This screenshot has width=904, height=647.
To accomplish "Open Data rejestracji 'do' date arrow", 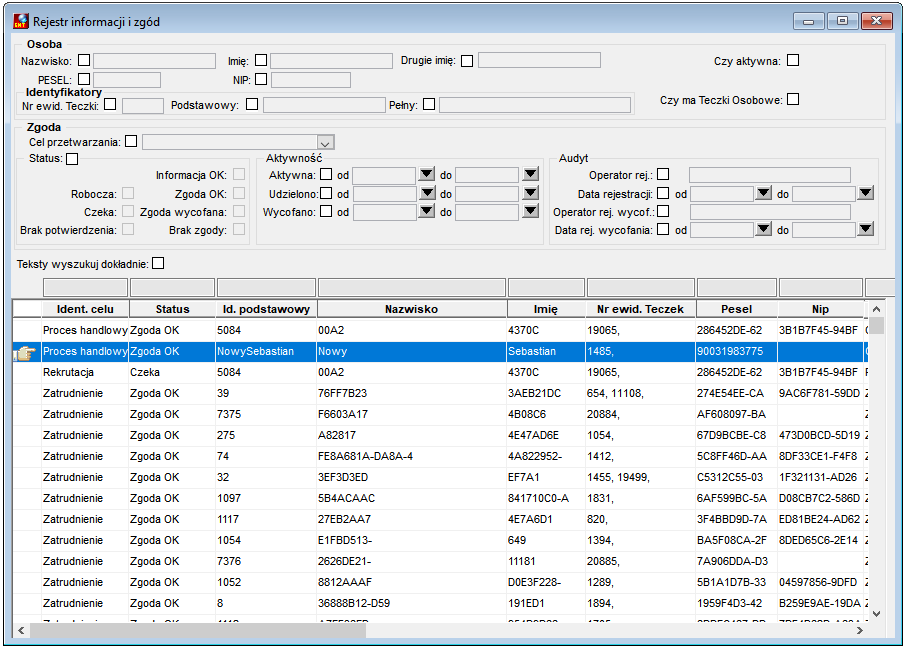I will [866, 193].
